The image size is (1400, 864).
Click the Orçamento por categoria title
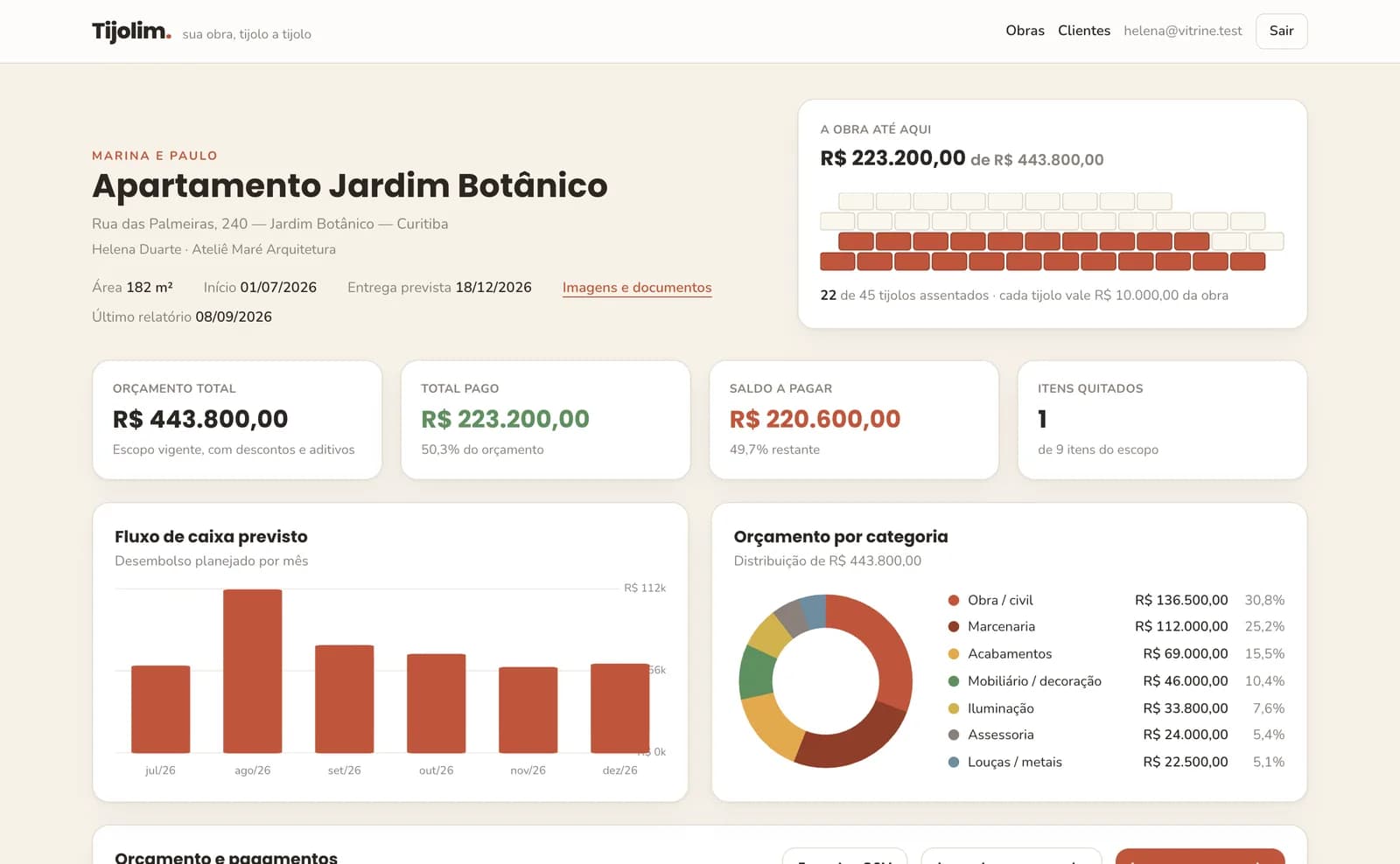tap(841, 537)
